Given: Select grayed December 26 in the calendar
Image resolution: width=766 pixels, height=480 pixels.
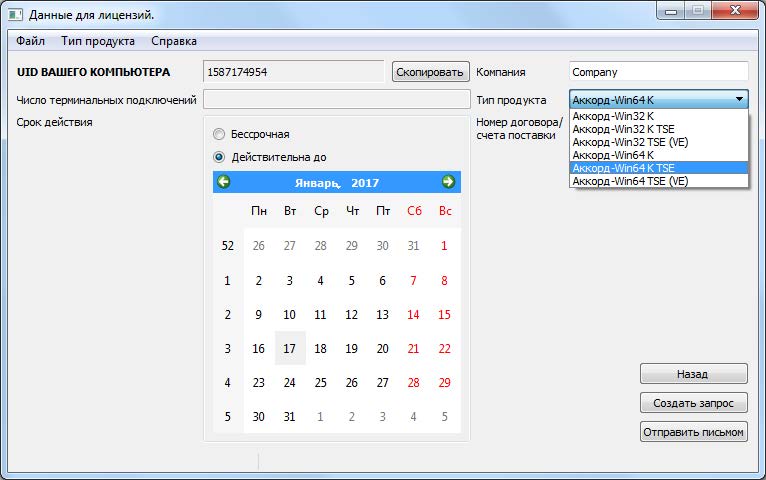Looking at the screenshot, I should click(258, 246).
